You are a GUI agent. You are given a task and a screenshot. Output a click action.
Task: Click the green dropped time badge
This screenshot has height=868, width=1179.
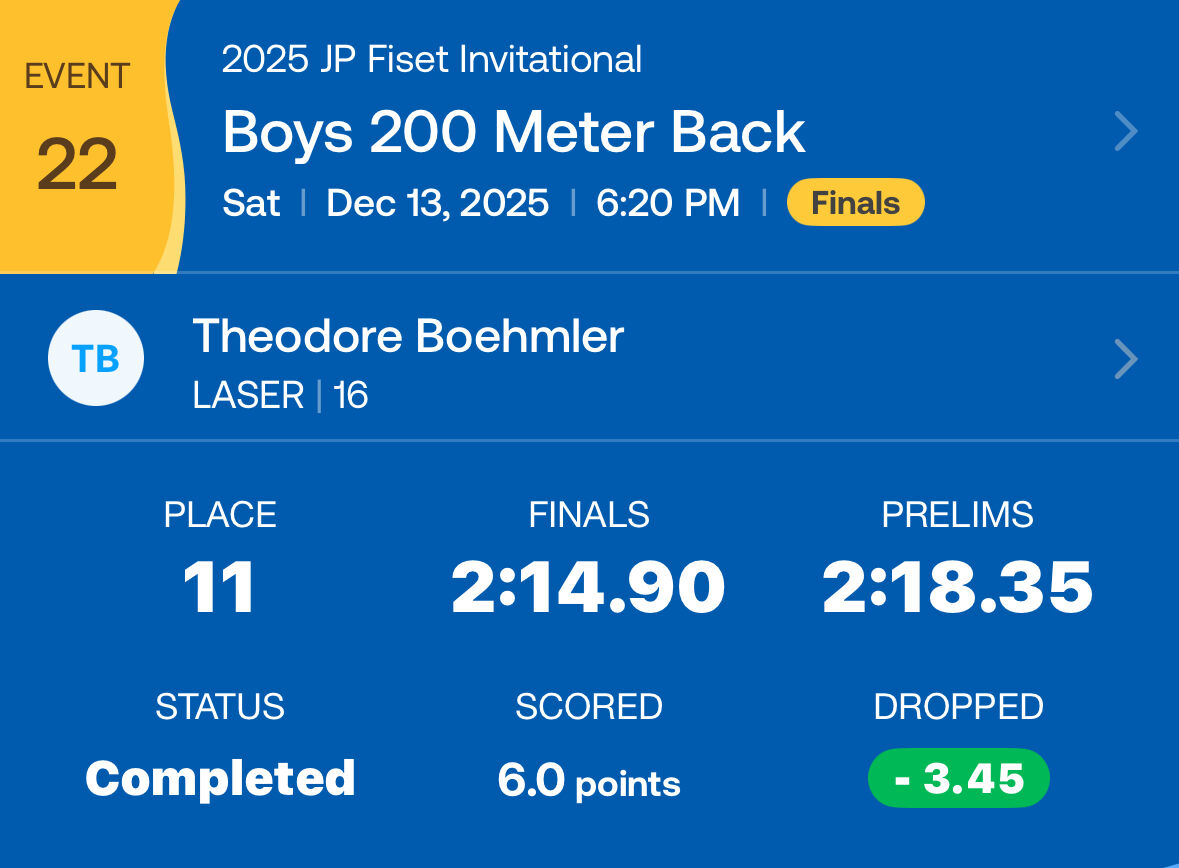tap(959, 778)
